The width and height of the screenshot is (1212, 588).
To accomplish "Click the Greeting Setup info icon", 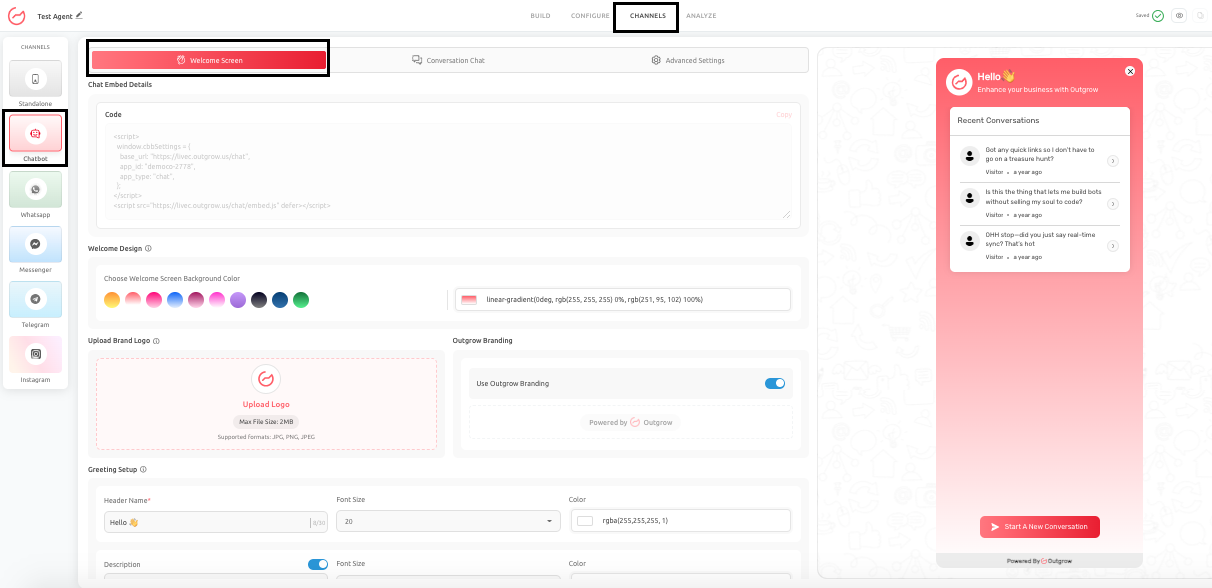I will tap(144, 469).
